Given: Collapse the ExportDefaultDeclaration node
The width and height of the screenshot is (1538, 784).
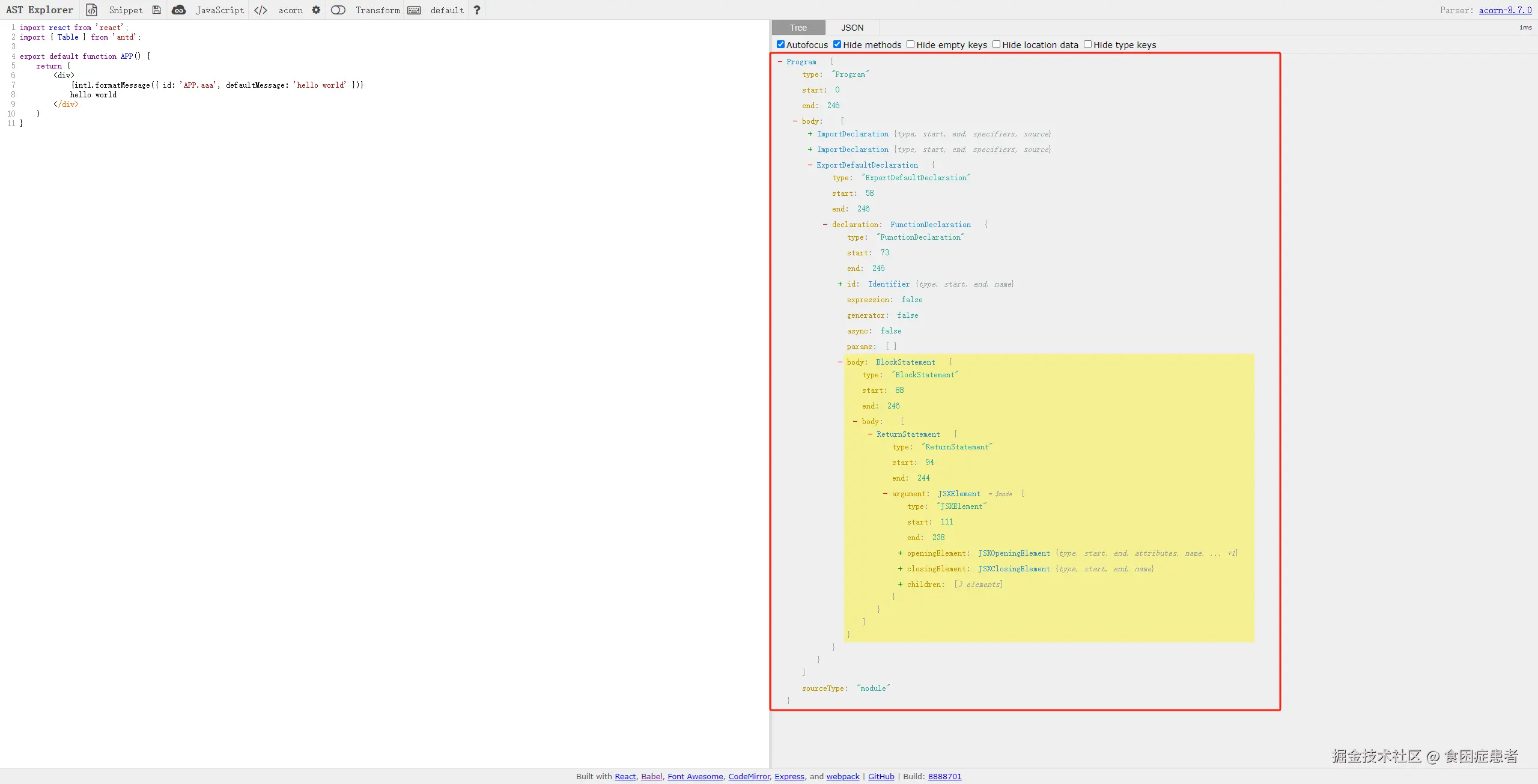Looking at the screenshot, I should (x=810, y=165).
